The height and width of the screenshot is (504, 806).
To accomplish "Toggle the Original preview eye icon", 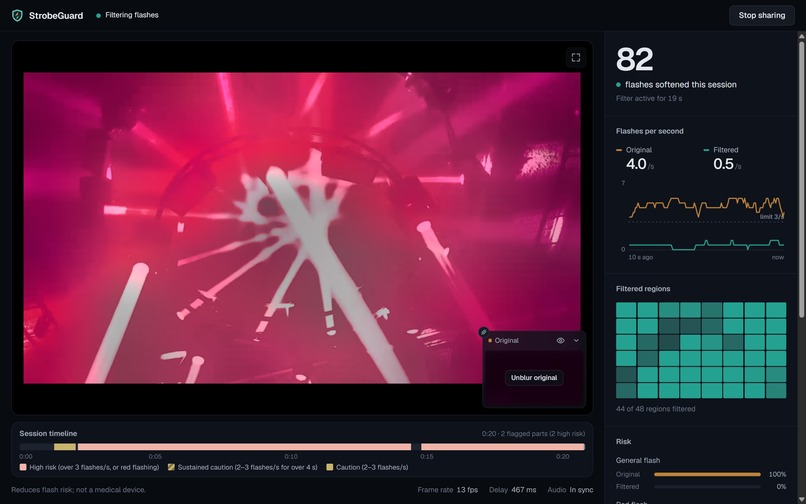I will 560,340.
